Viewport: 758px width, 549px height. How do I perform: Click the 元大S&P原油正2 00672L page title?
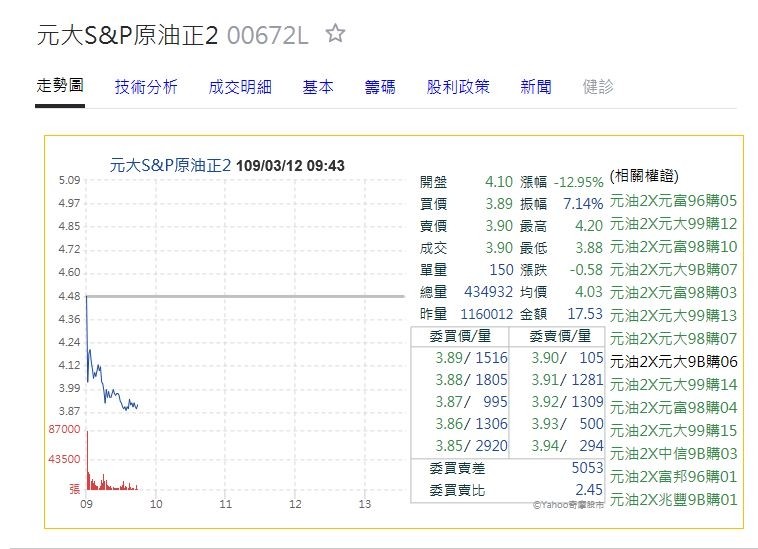(172, 35)
